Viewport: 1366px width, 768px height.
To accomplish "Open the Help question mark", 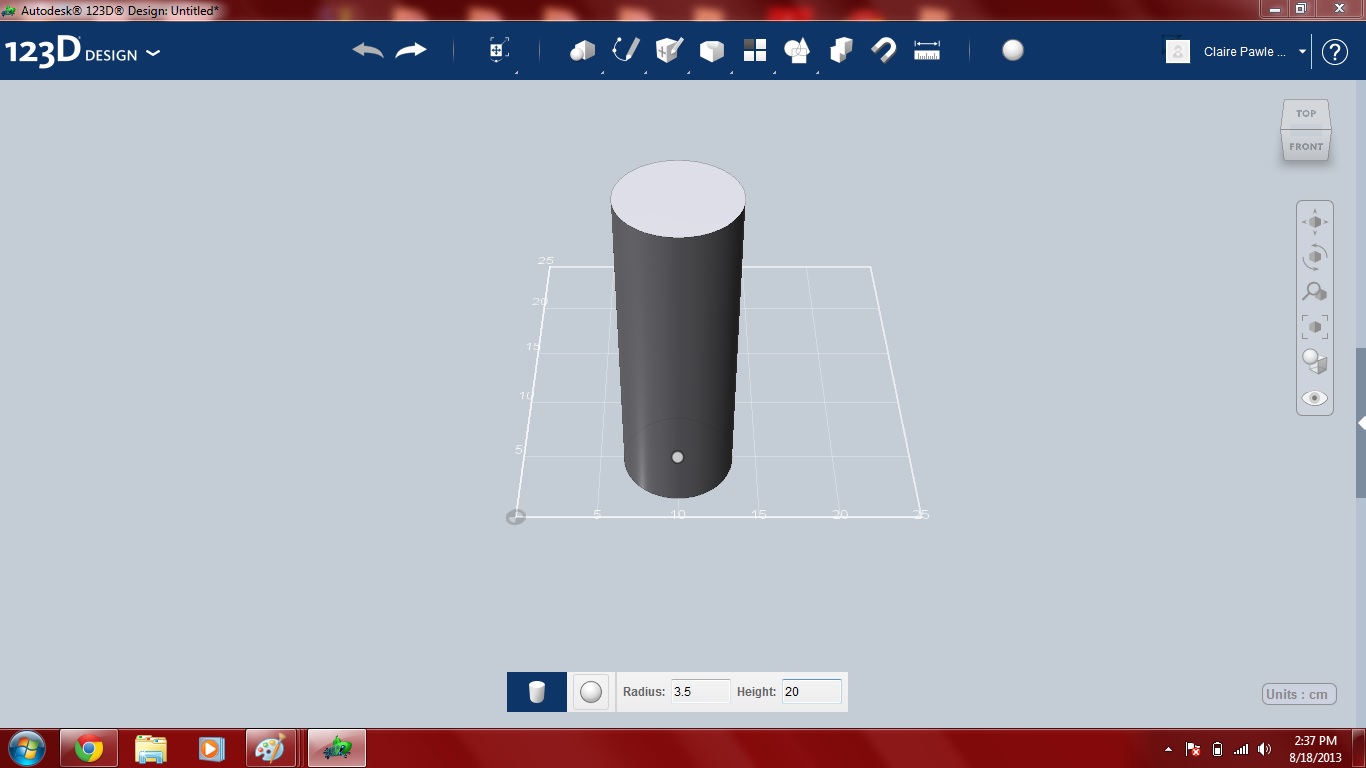I will tap(1335, 52).
